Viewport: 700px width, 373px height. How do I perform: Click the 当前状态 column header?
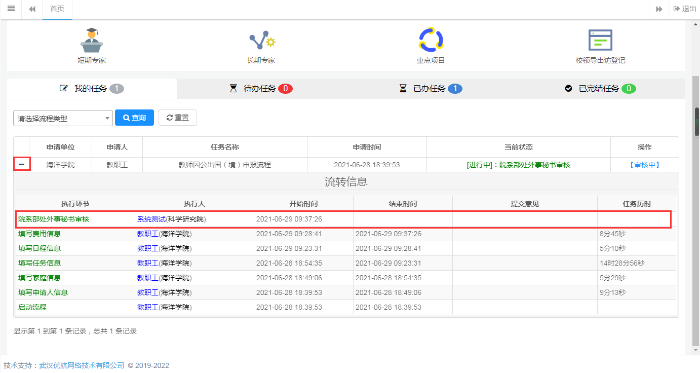518,147
